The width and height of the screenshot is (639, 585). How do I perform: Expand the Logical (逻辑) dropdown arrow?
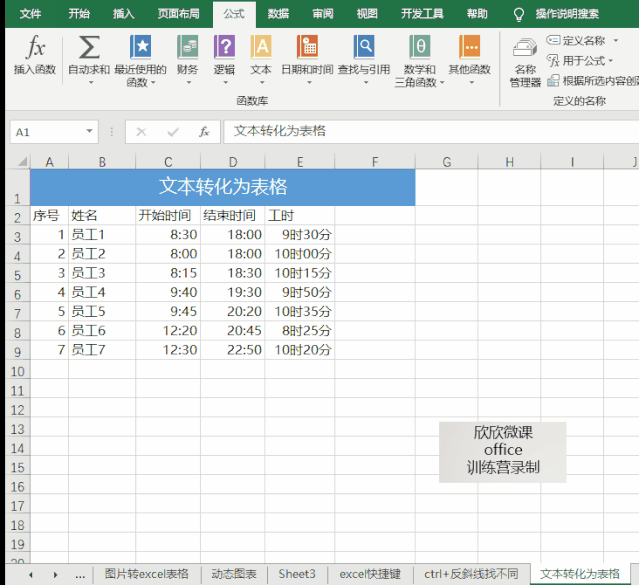tap(225, 82)
